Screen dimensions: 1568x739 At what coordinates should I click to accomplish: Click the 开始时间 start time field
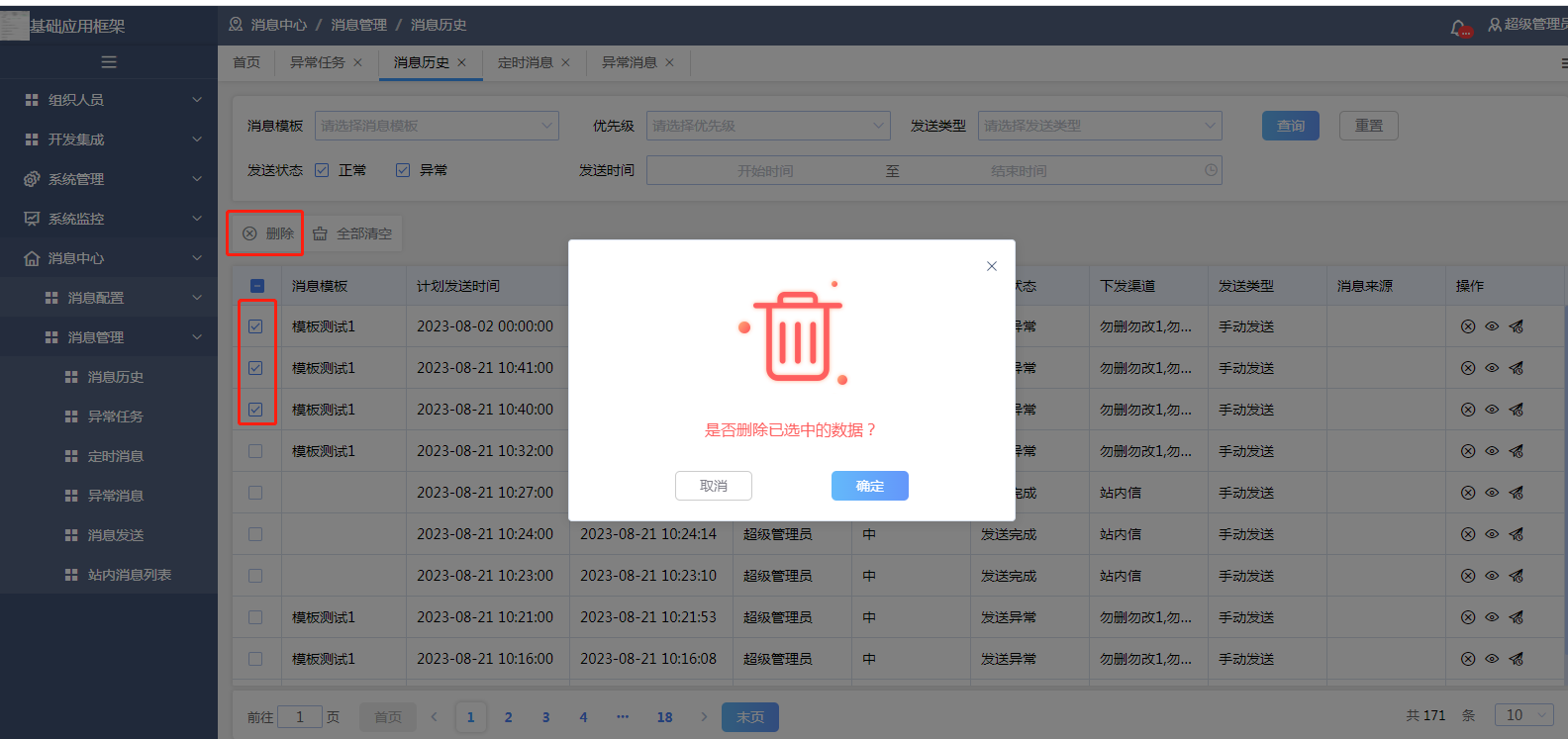(x=765, y=171)
